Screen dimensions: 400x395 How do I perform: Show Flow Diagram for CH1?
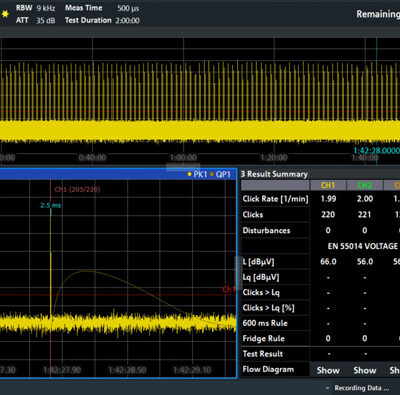[x=328, y=370]
